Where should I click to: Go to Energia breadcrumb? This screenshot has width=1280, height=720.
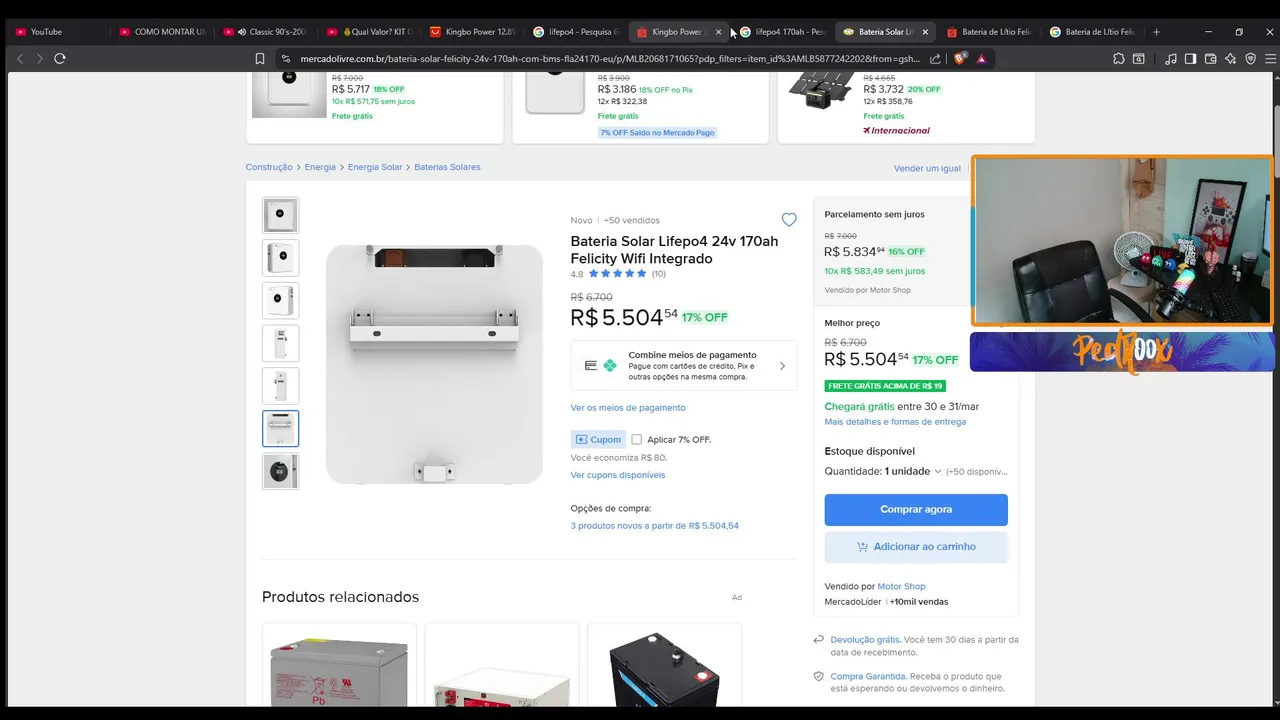pos(320,167)
